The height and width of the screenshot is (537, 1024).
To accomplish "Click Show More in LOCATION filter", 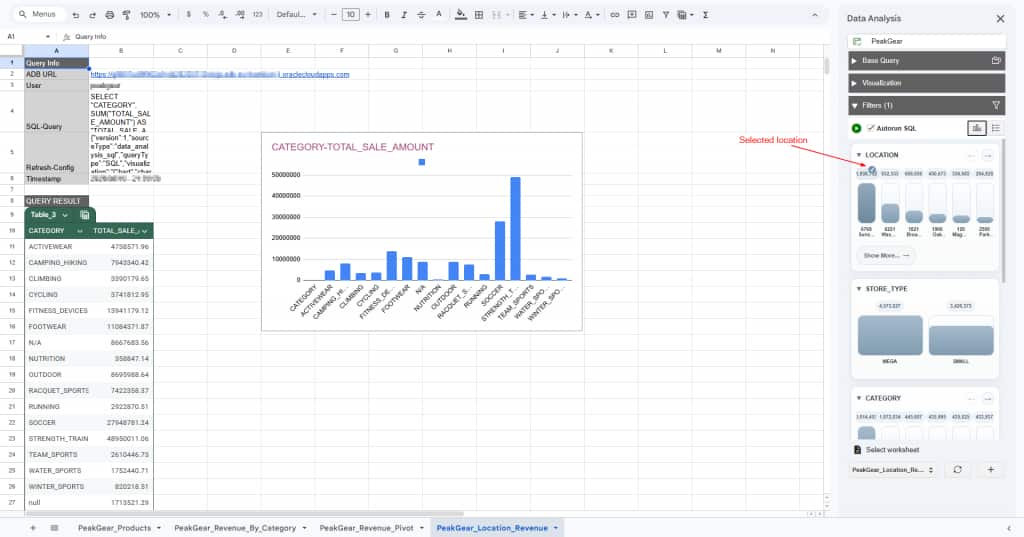I will (x=886, y=255).
